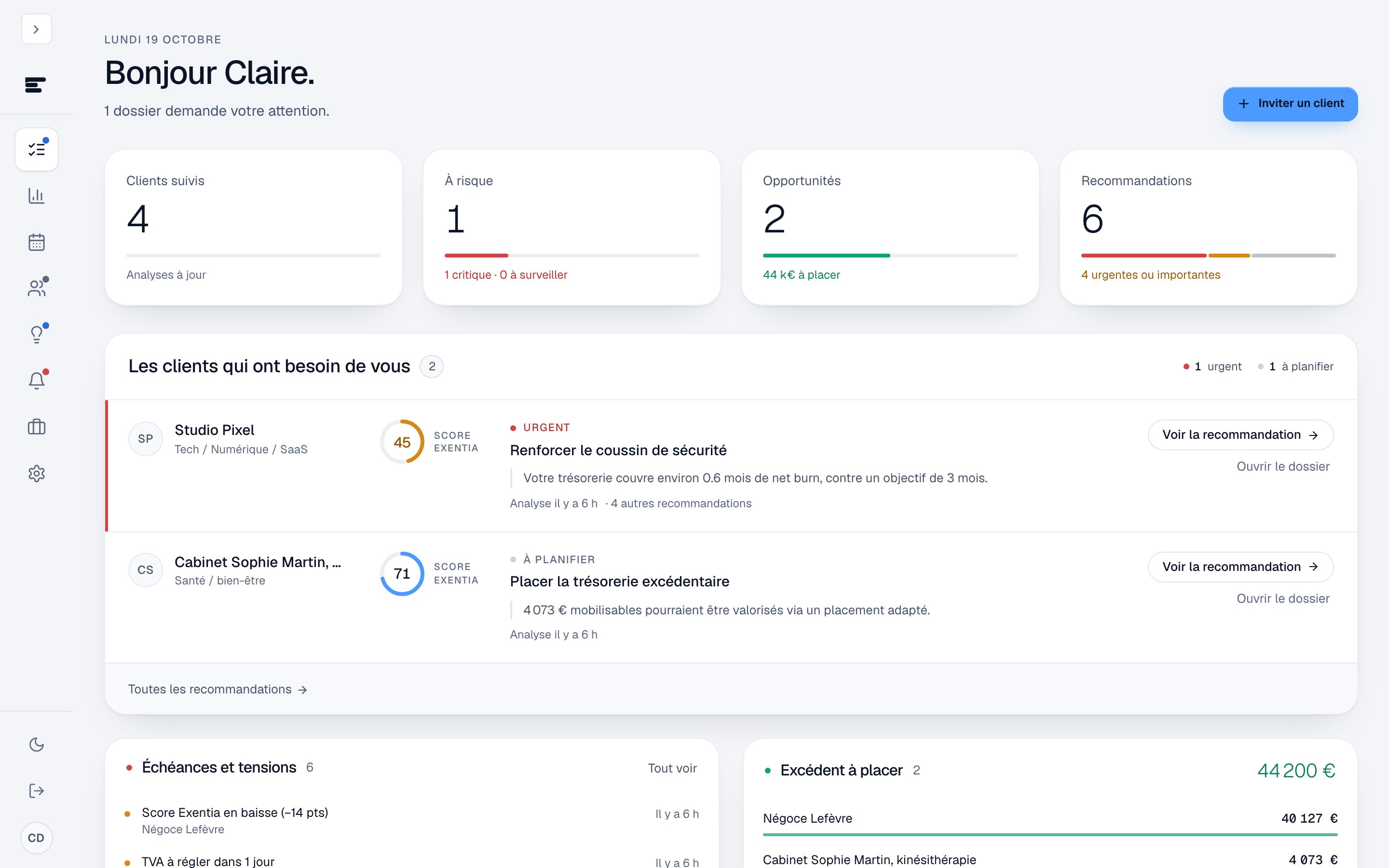Click the Renforcer le coussin de sécurité title
Viewport: 1389px width, 868px height.
coord(618,451)
